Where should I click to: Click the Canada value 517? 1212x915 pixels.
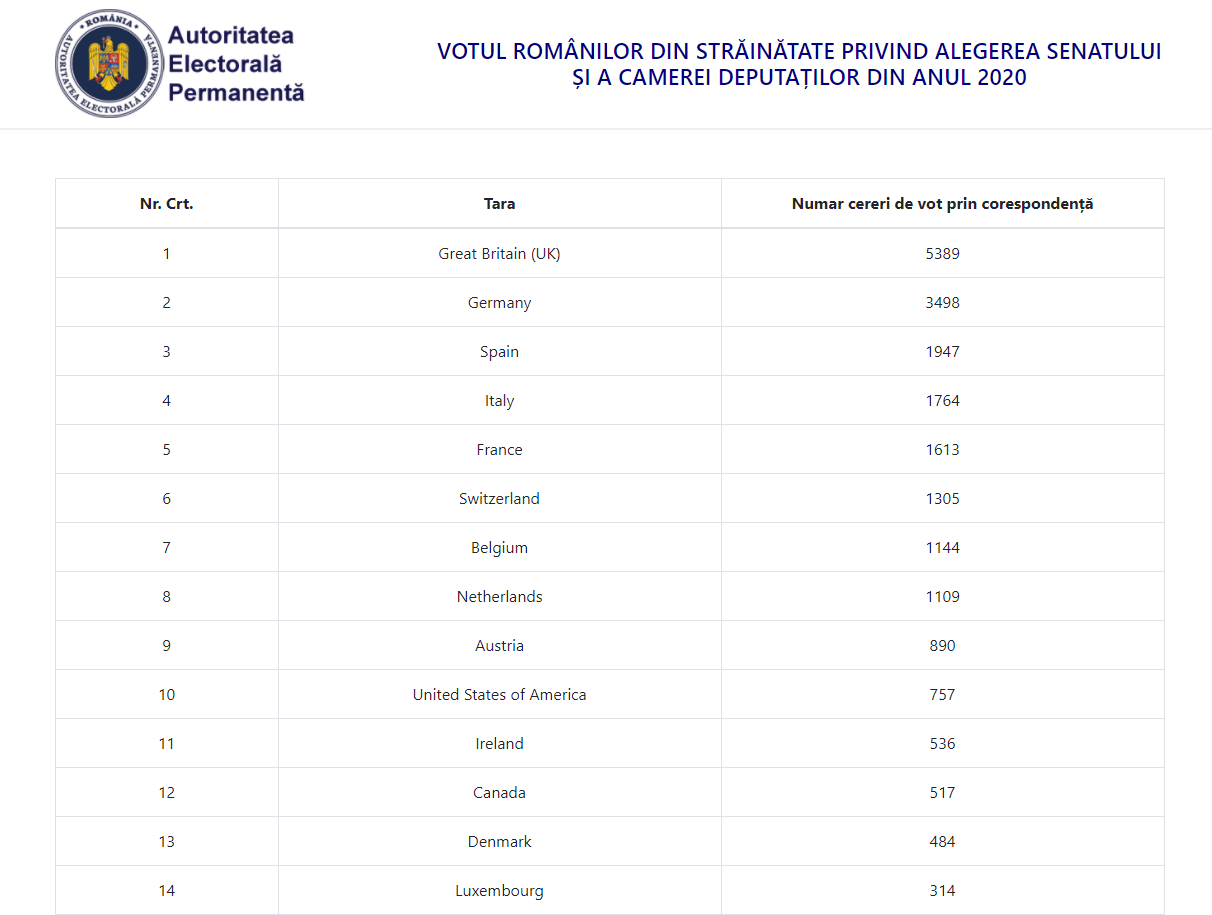[x=942, y=793]
